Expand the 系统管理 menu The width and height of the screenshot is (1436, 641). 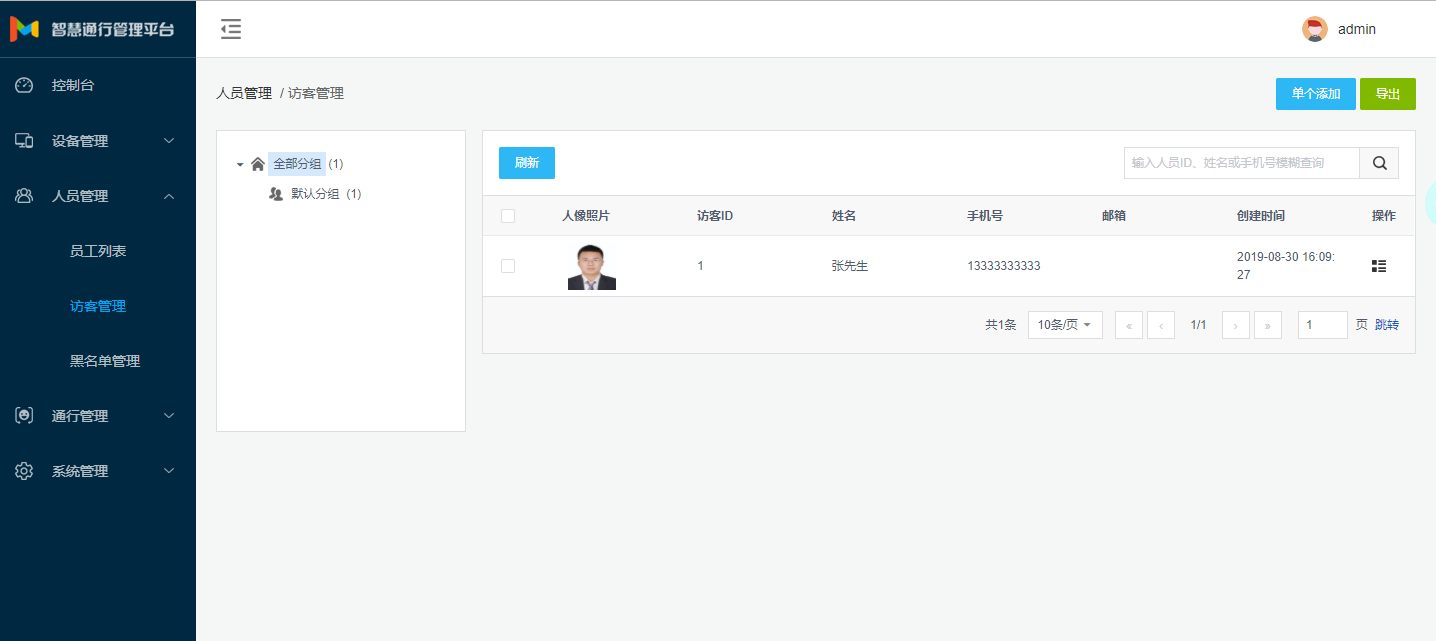[98, 471]
